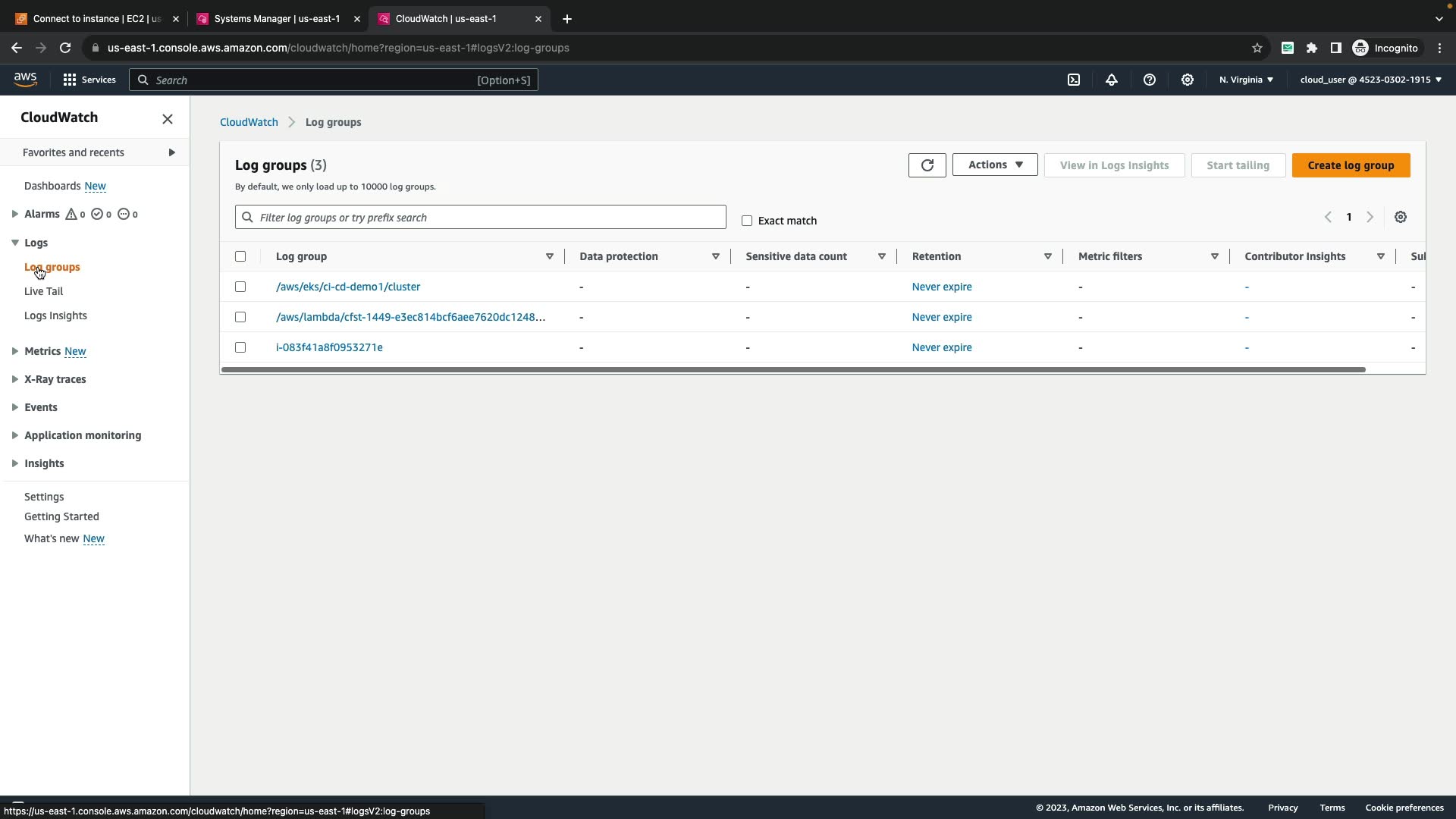Enable the Exact match checkbox
Image resolution: width=1456 pixels, height=819 pixels.
point(747,221)
